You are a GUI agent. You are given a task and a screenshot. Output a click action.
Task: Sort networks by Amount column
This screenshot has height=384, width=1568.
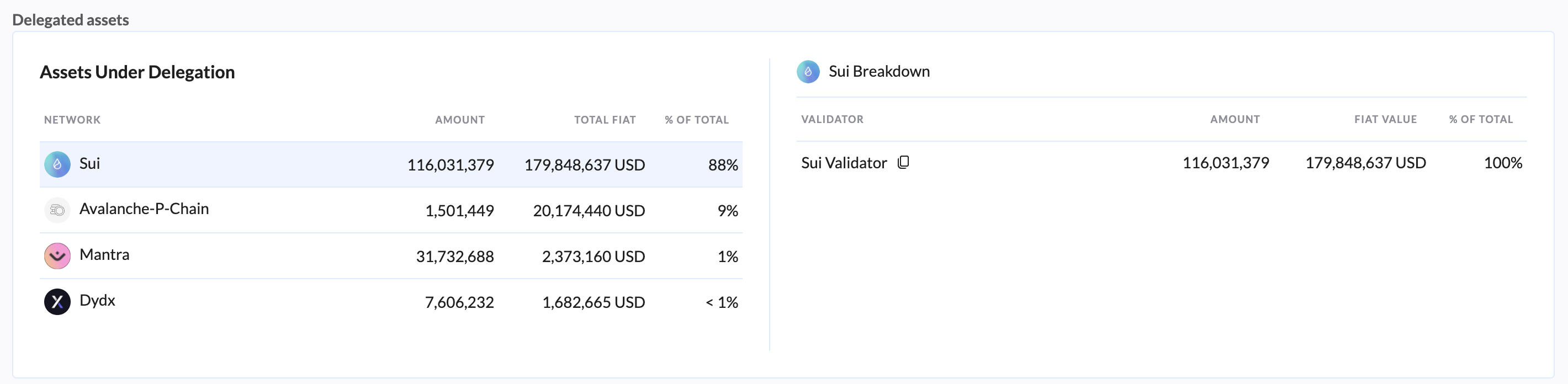(x=459, y=120)
